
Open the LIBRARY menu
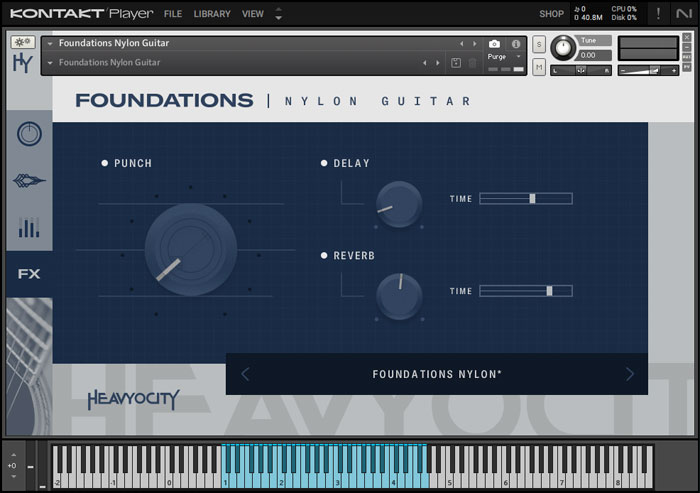(212, 14)
